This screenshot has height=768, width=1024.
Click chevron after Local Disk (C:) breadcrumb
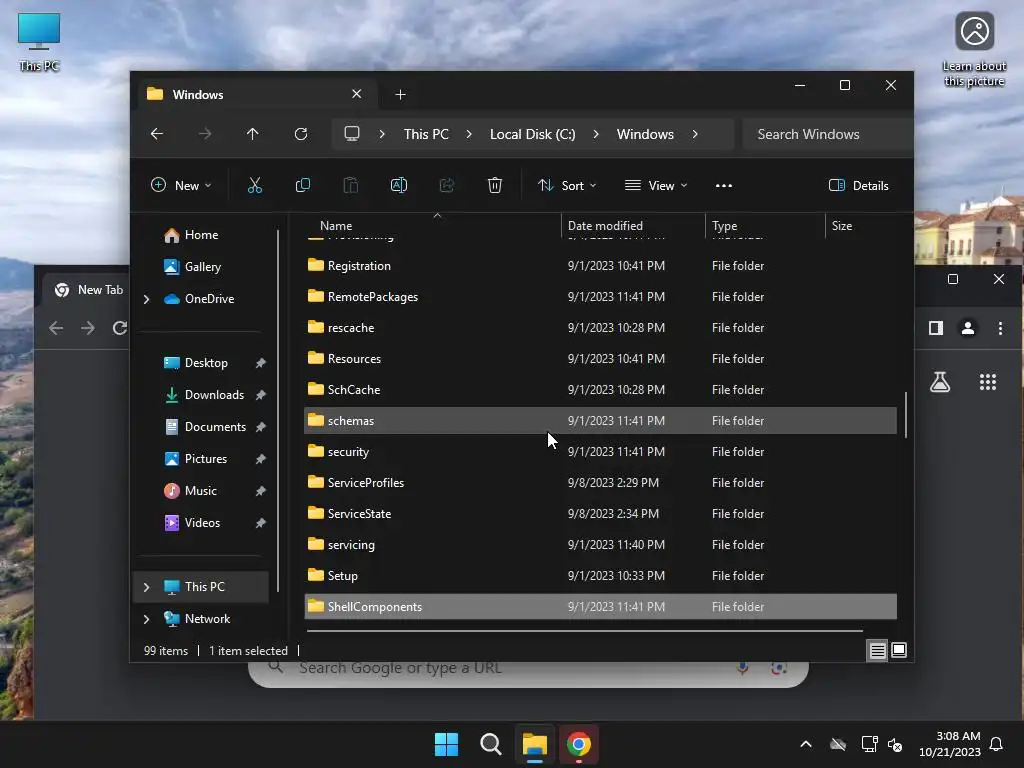596,134
